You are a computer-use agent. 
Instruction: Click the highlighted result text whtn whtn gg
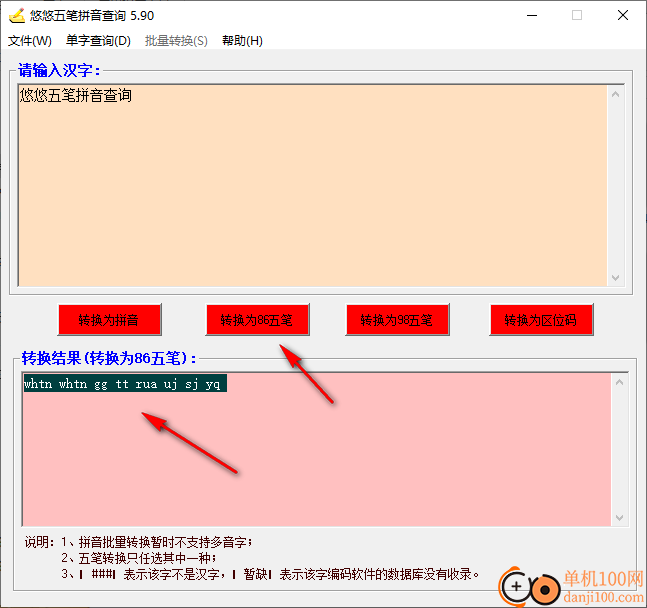125,384
